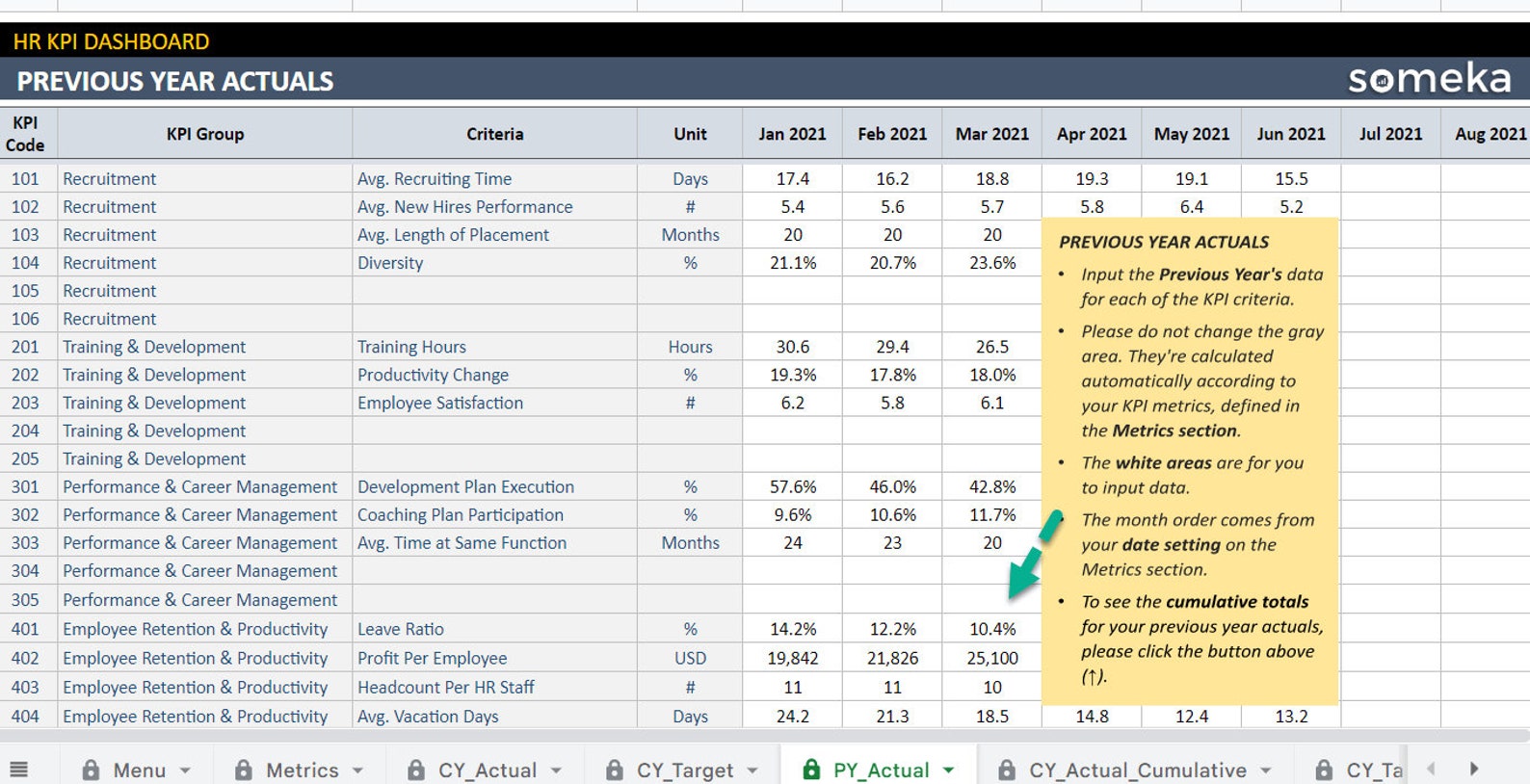Viewport: 1530px width, 784px height.
Task: Select the Jun 2021 column header
Action: coord(1291,134)
